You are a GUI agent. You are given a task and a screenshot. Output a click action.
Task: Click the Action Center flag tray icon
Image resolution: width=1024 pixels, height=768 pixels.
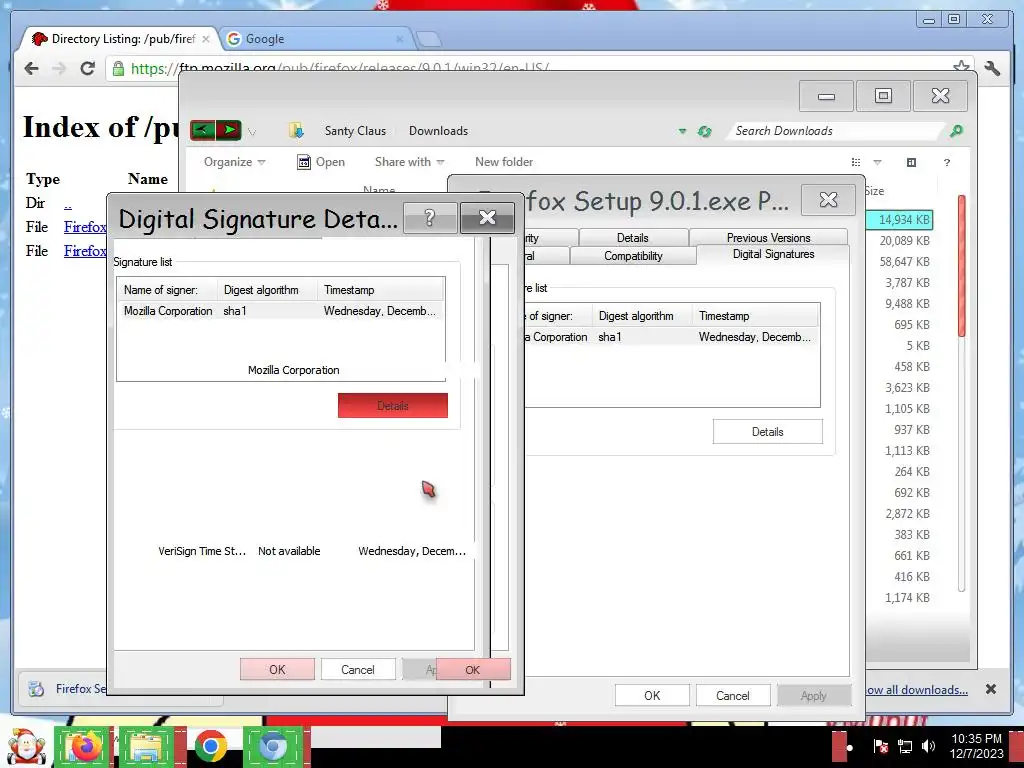[x=880, y=746]
